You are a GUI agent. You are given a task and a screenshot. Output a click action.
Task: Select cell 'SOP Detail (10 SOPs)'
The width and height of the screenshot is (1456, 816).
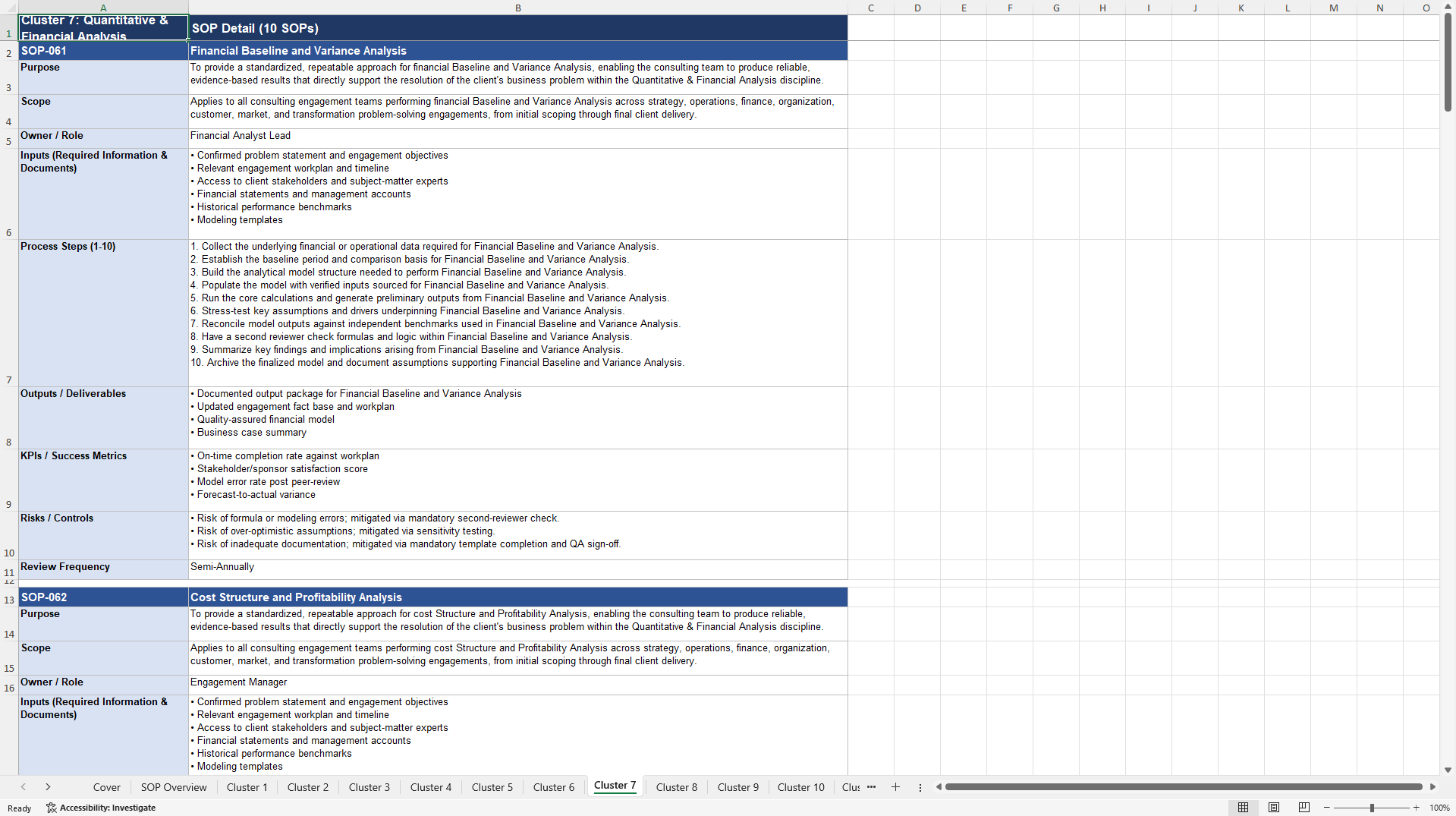click(x=518, y=28)
